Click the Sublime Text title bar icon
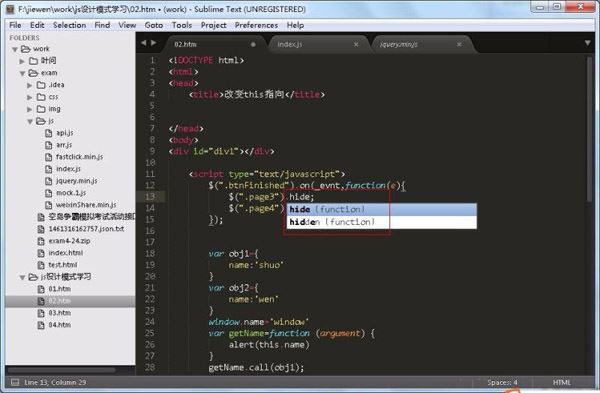Viewport: 600px width, 393px height. pyautogui.click(x=10, y=9)
